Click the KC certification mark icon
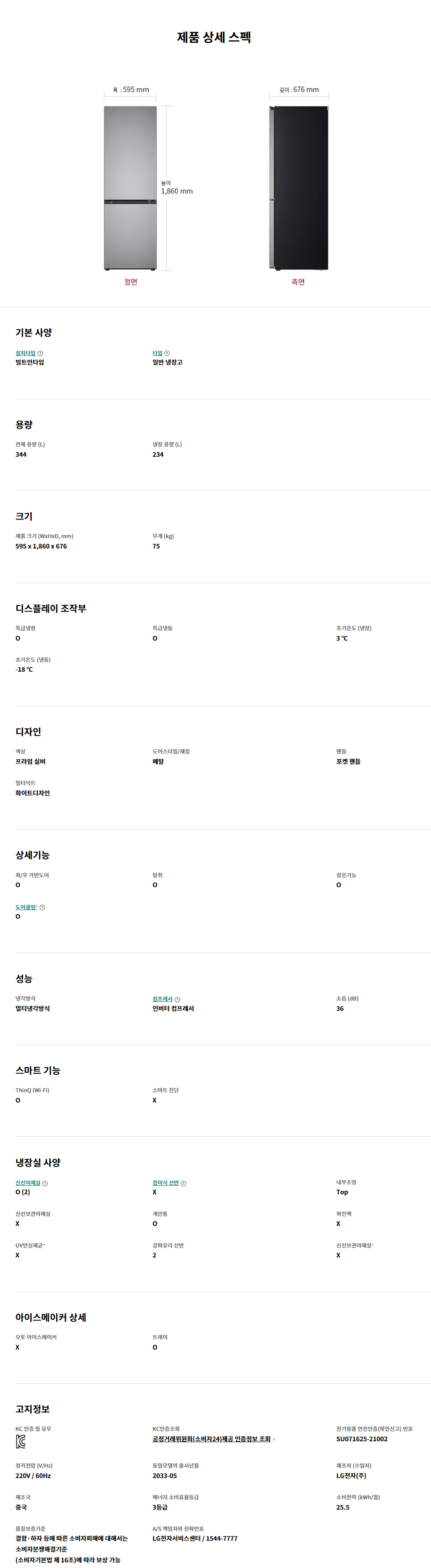431x1568 pixels. coord(21,1441)
